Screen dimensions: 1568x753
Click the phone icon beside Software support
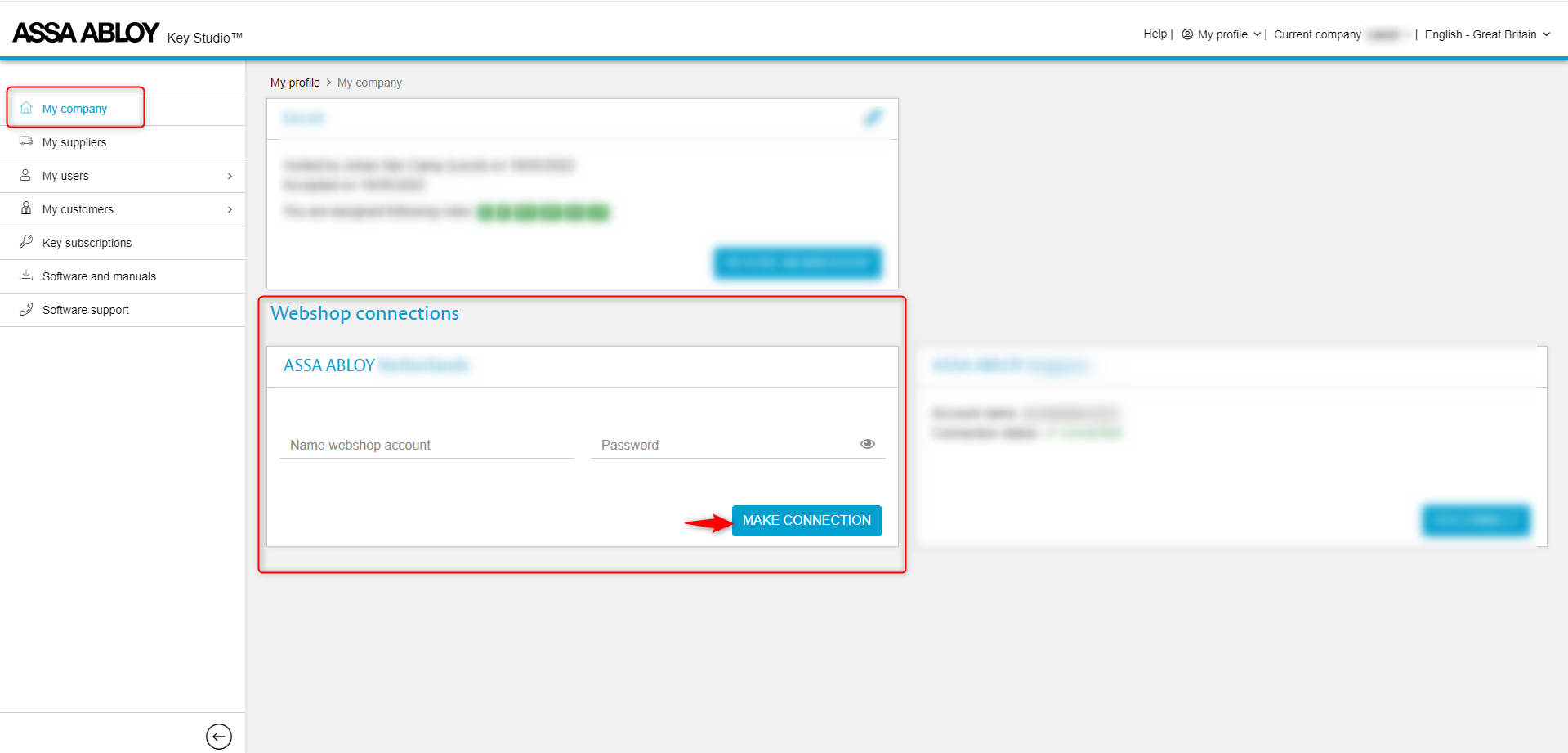click(26, 309)
